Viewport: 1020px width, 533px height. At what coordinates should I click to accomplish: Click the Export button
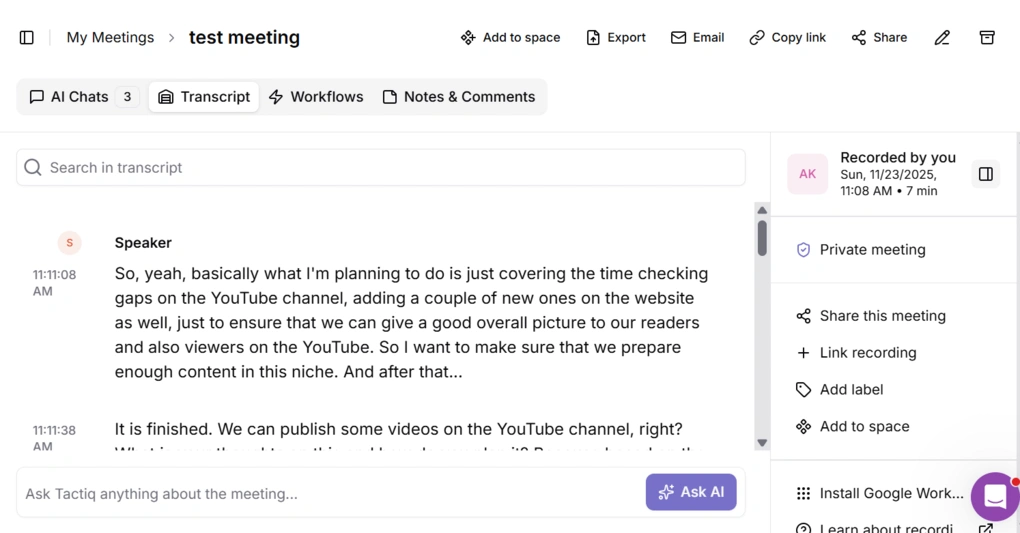(616, 38)
